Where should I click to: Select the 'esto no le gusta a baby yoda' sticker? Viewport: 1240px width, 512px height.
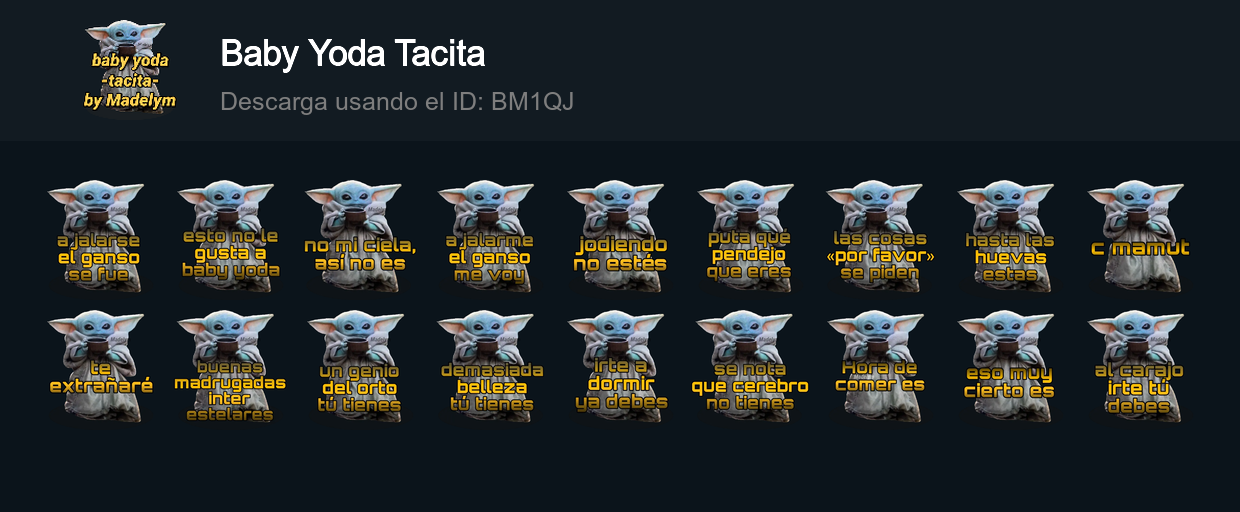click(x=228, y=236)
